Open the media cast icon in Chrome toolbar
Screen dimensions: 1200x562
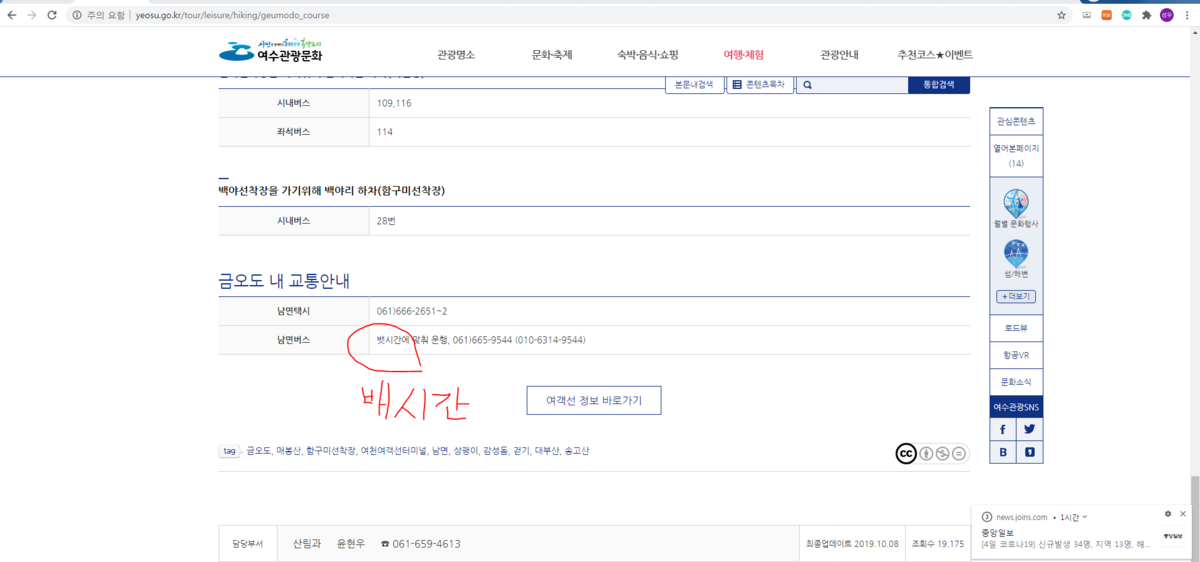1087,15
